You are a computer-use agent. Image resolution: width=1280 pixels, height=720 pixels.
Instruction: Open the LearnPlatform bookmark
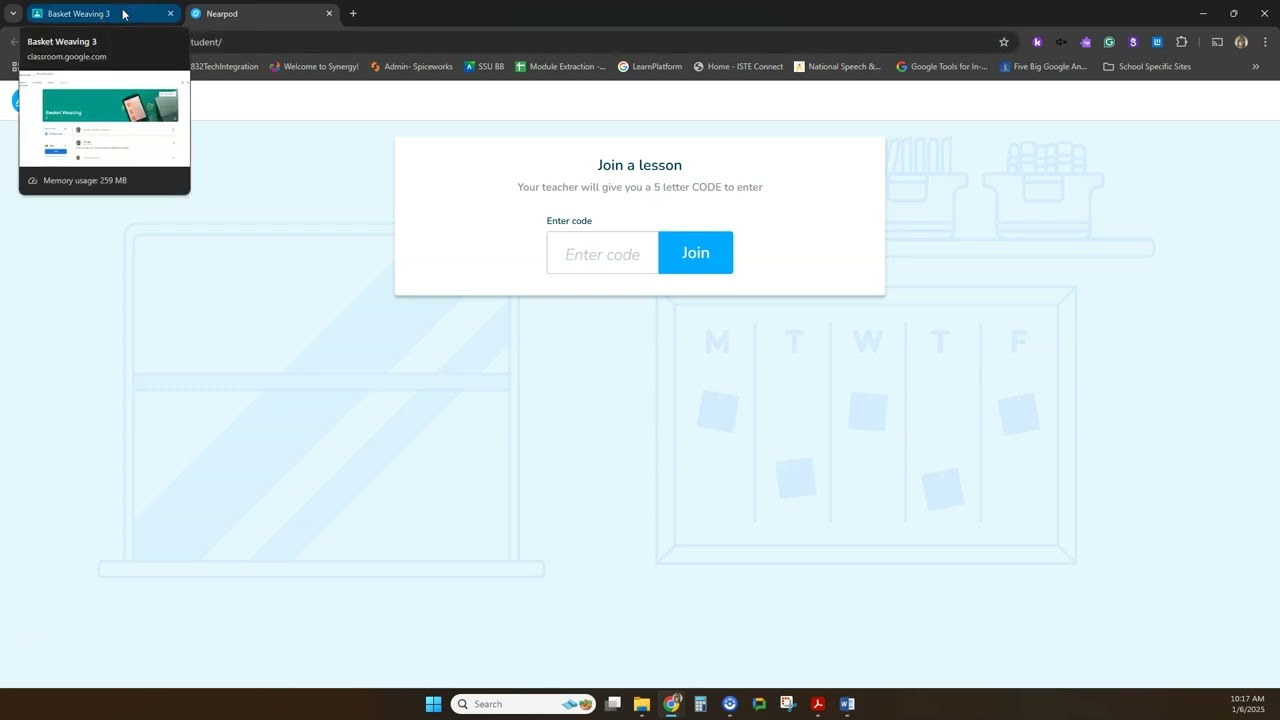click(649, 67)
